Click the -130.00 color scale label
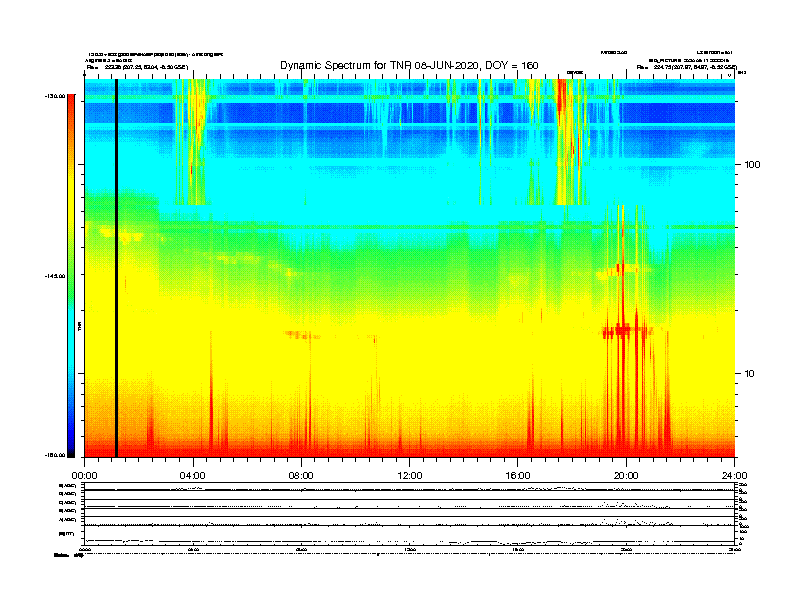Screen dimensions: 792x612 point(55,96)
